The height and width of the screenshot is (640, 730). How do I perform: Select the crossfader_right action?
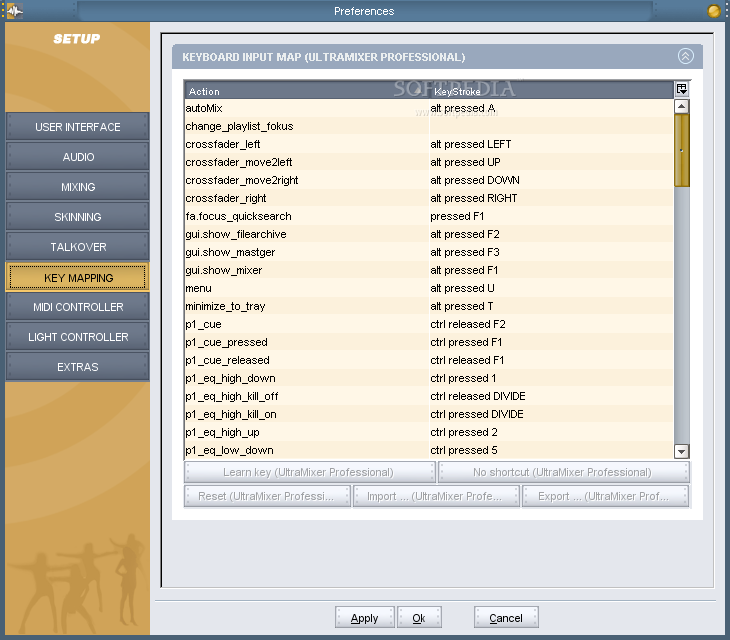(429, 198)
